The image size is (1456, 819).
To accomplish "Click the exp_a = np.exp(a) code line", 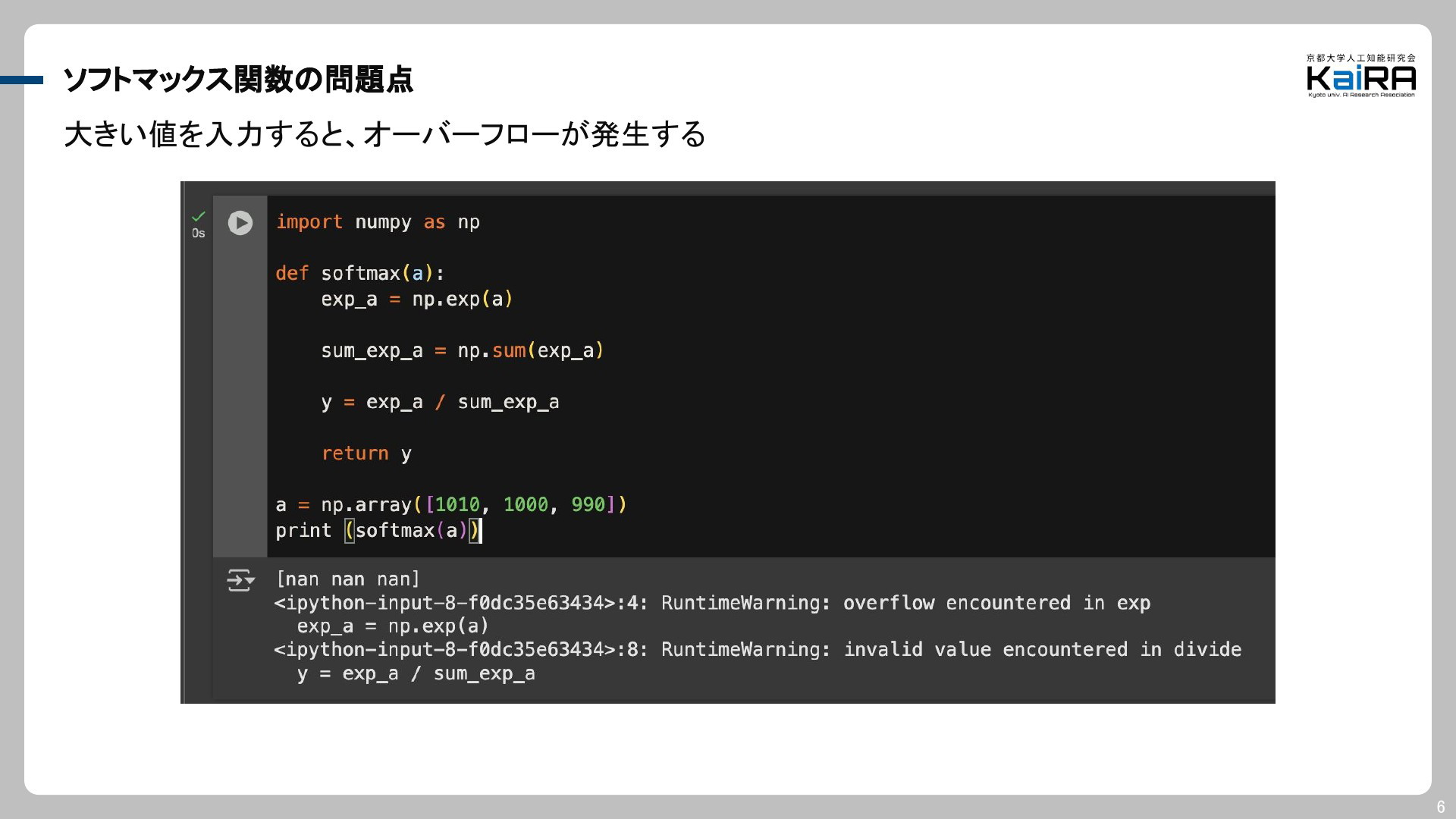I will coord(417,300).
